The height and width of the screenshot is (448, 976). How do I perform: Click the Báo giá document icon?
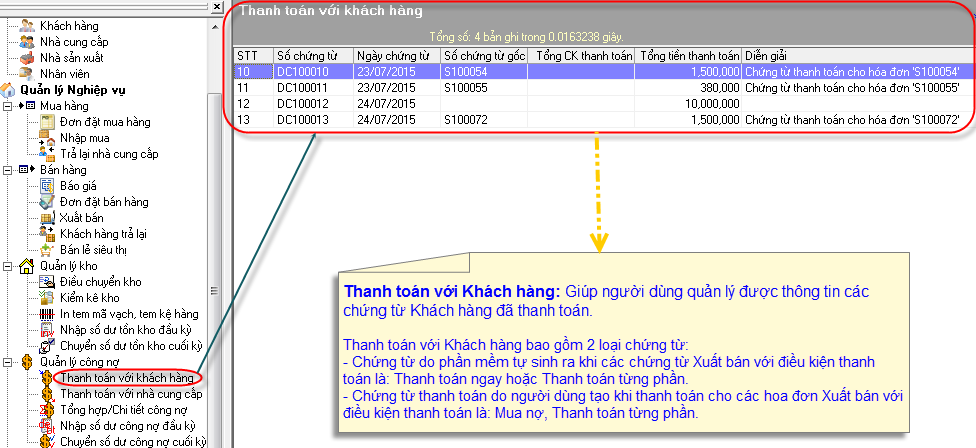point(47,185)
